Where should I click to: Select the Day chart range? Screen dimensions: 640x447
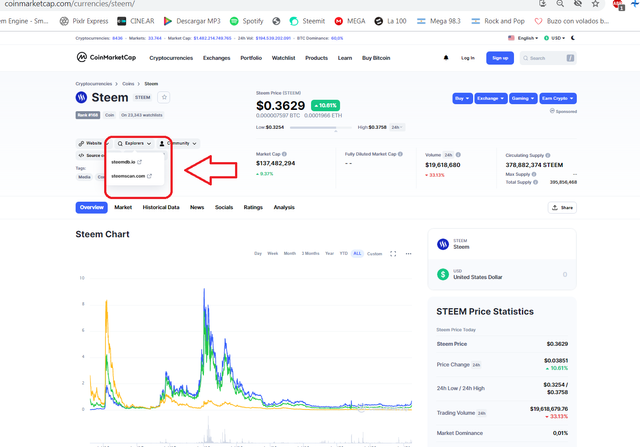click(258, 254)
